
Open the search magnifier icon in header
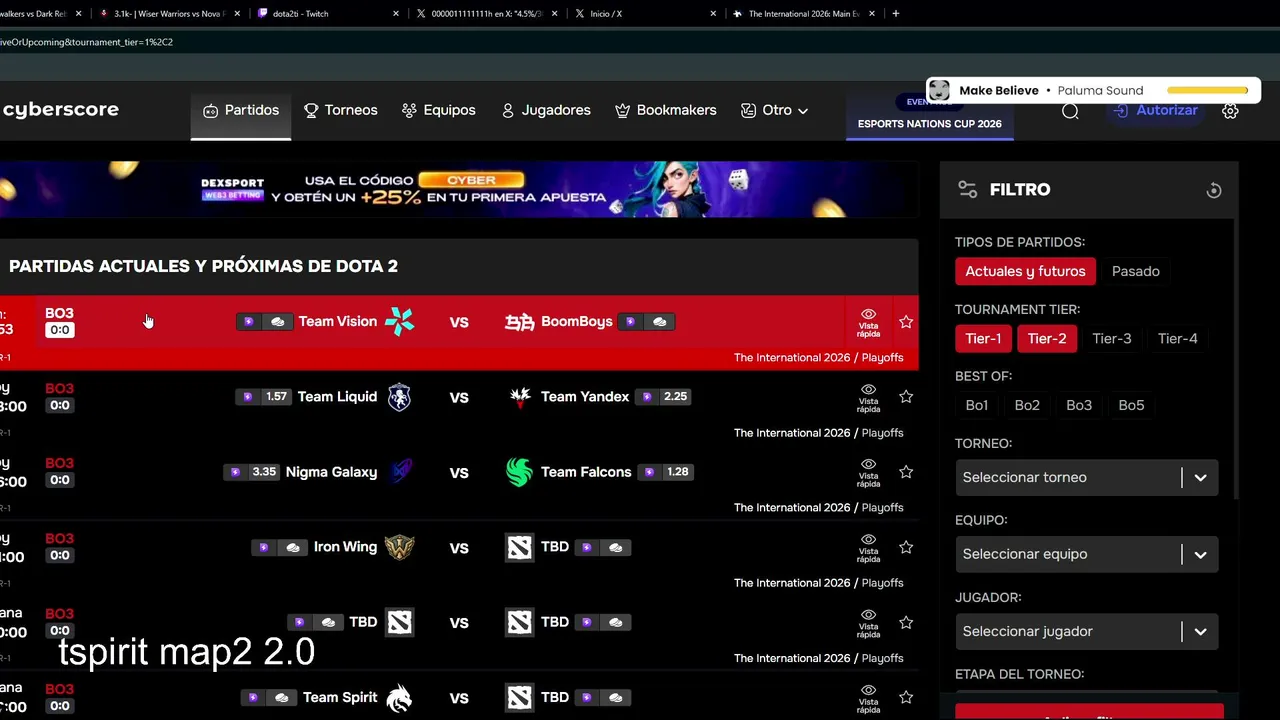[x=1070, y=111]
